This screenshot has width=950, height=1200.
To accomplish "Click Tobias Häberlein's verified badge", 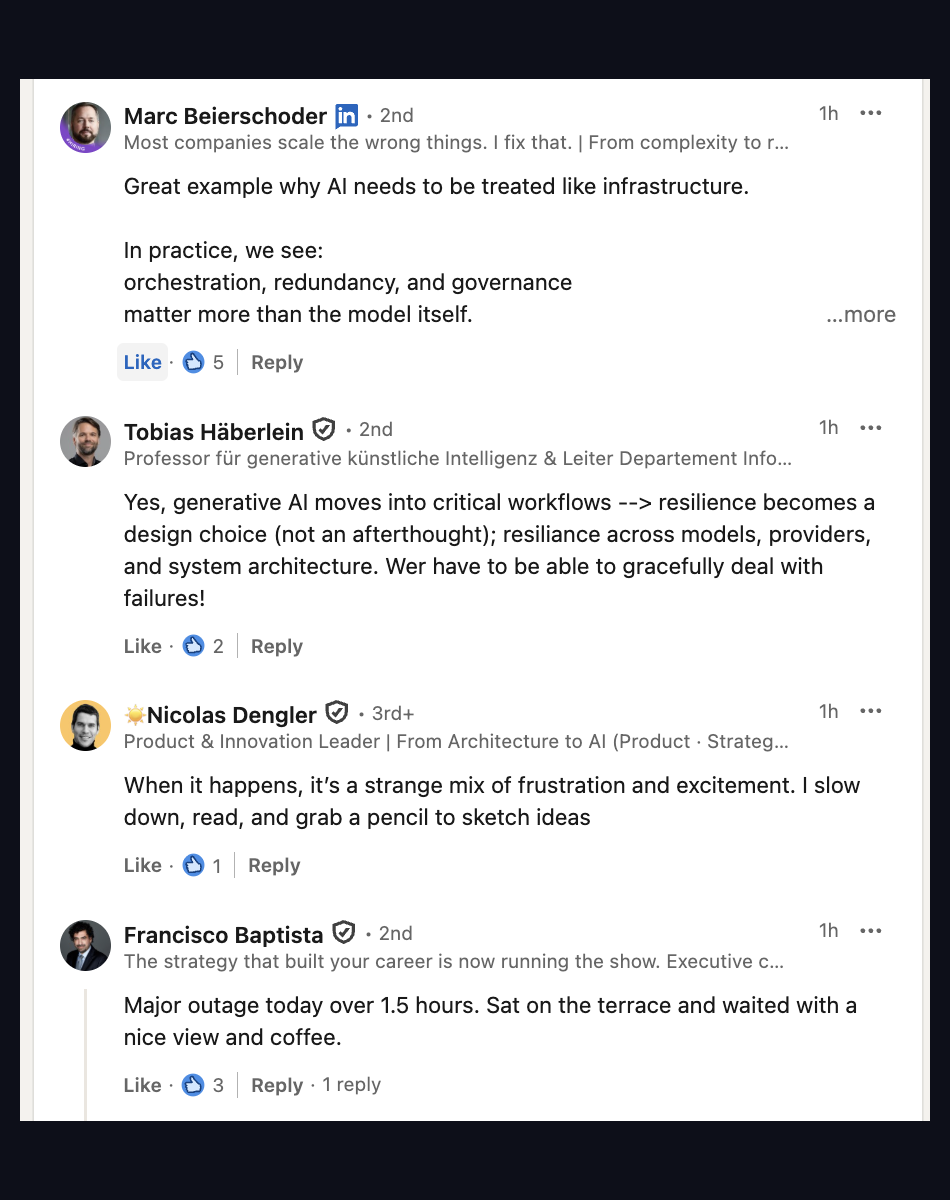I will [323, 430].
